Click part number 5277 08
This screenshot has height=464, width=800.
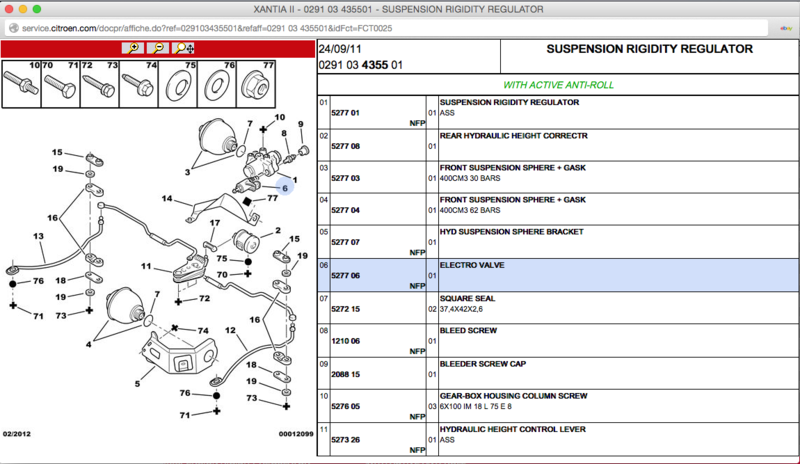345,146
